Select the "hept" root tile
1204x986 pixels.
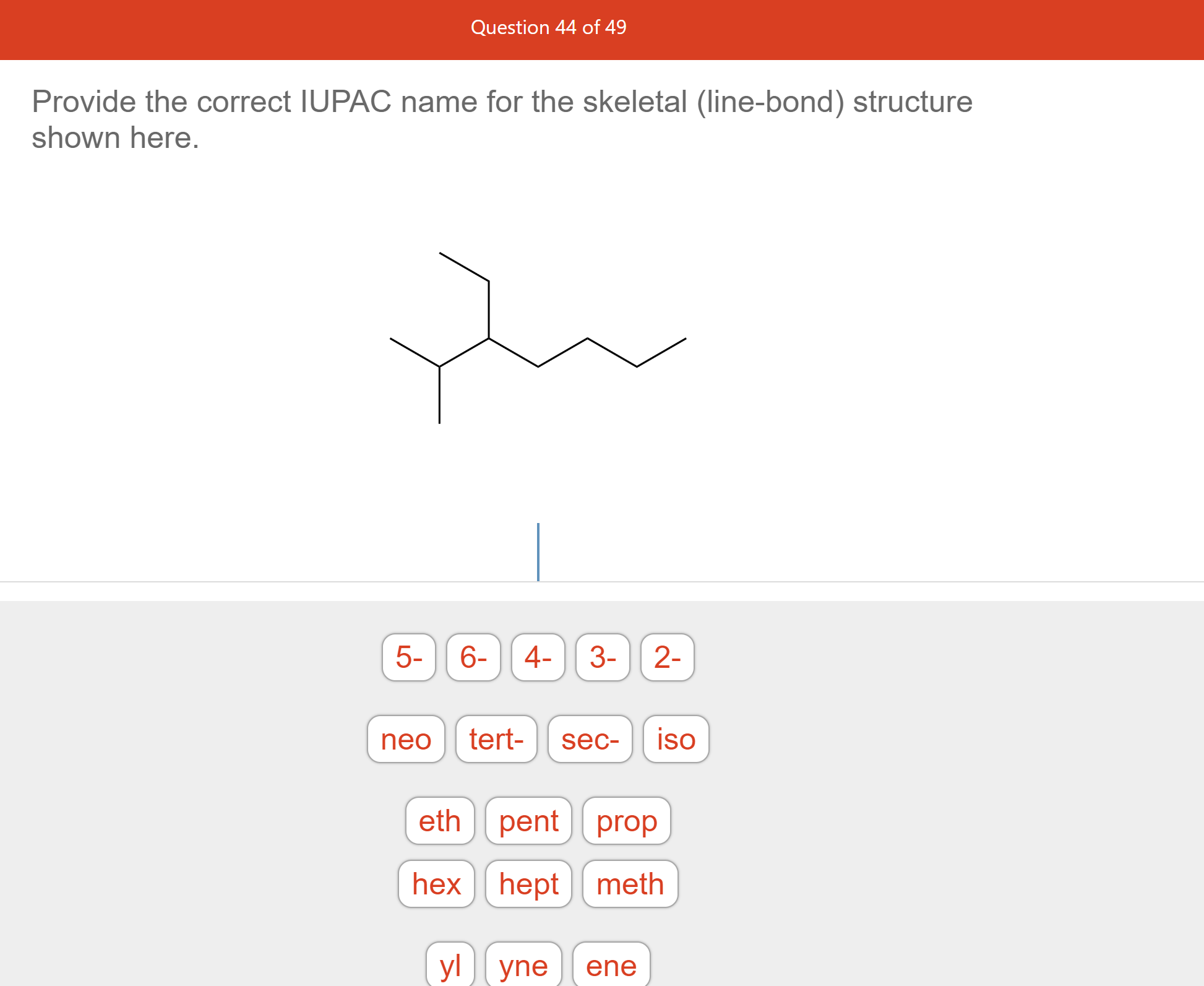click(528, 884)
